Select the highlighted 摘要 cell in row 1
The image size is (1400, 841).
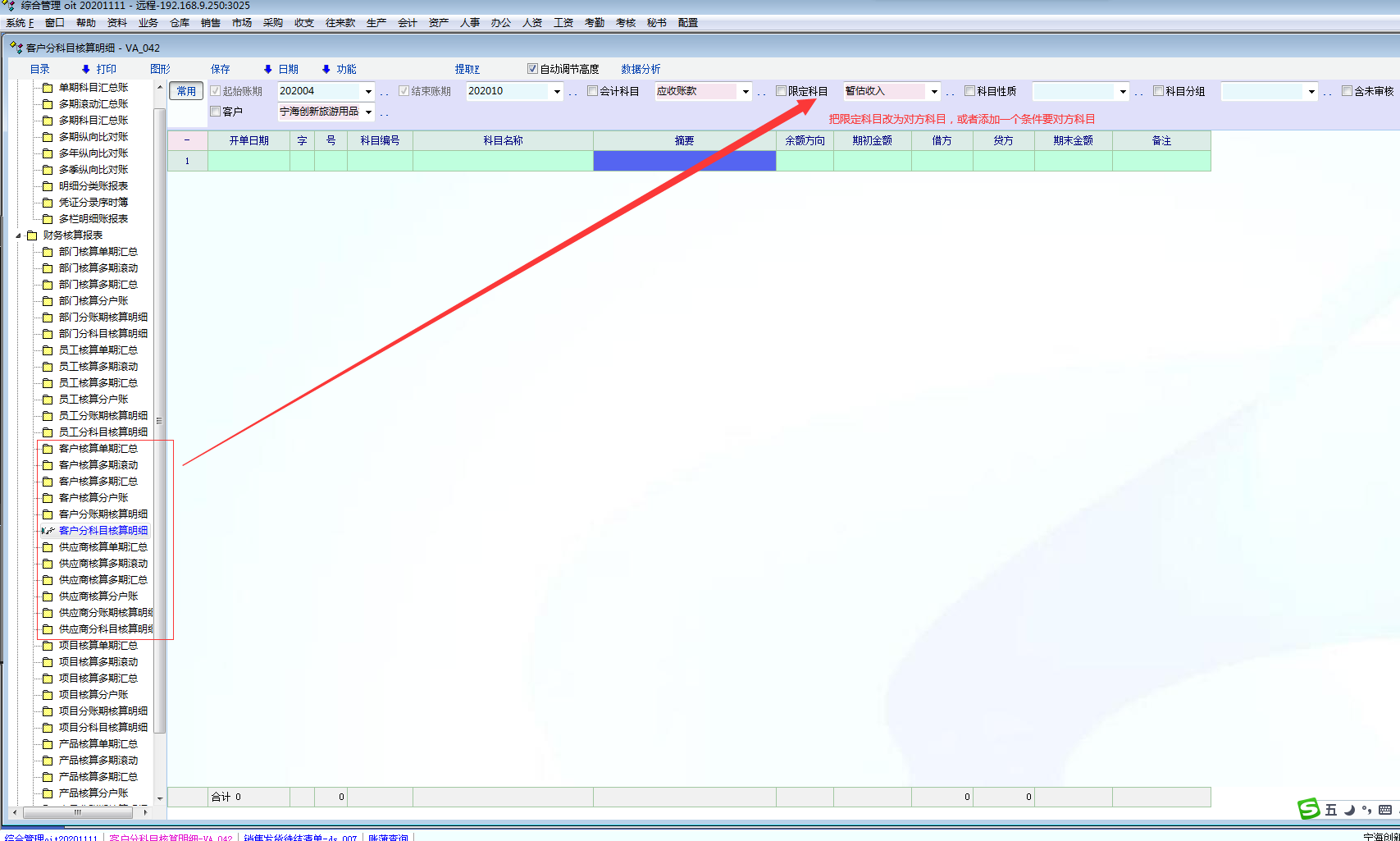[x=684, y=161]
